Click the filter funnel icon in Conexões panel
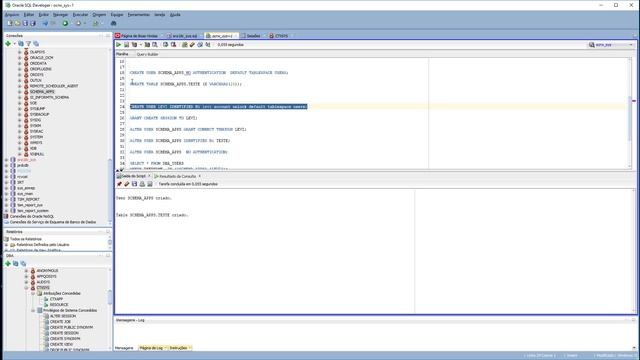Screen dimensions: 640x360 [29, 44]
